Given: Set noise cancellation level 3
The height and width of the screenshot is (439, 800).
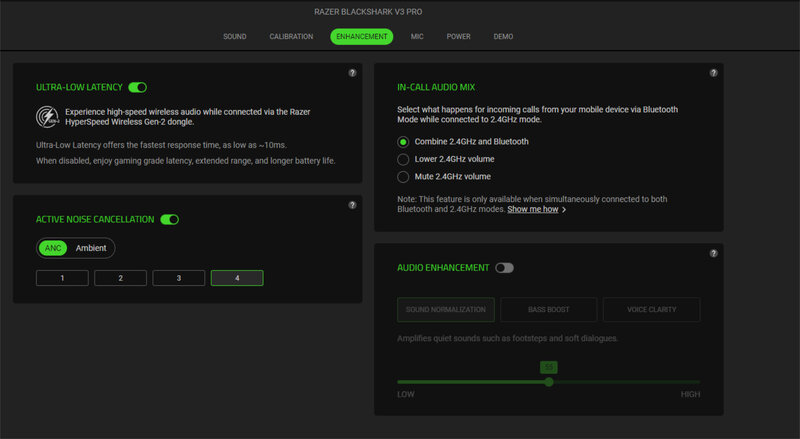Looking at the screenshot, I should [x=179, y=278].
